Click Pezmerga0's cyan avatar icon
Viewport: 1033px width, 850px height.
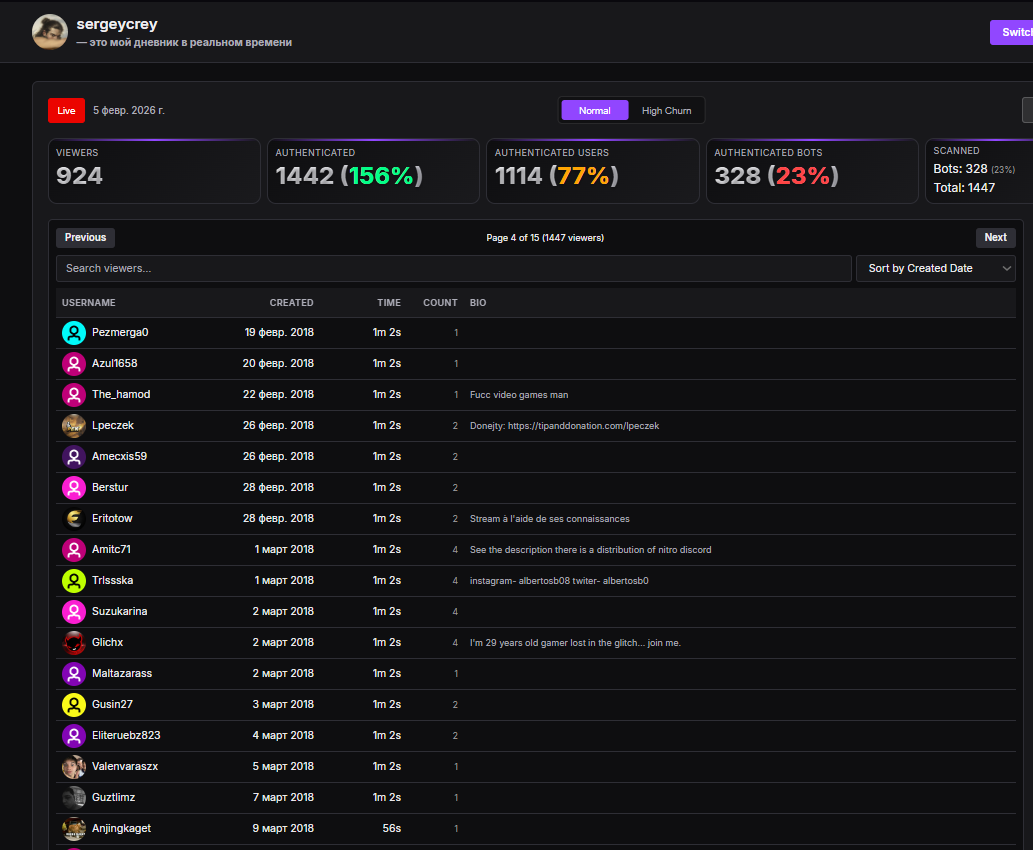point(74,333)
